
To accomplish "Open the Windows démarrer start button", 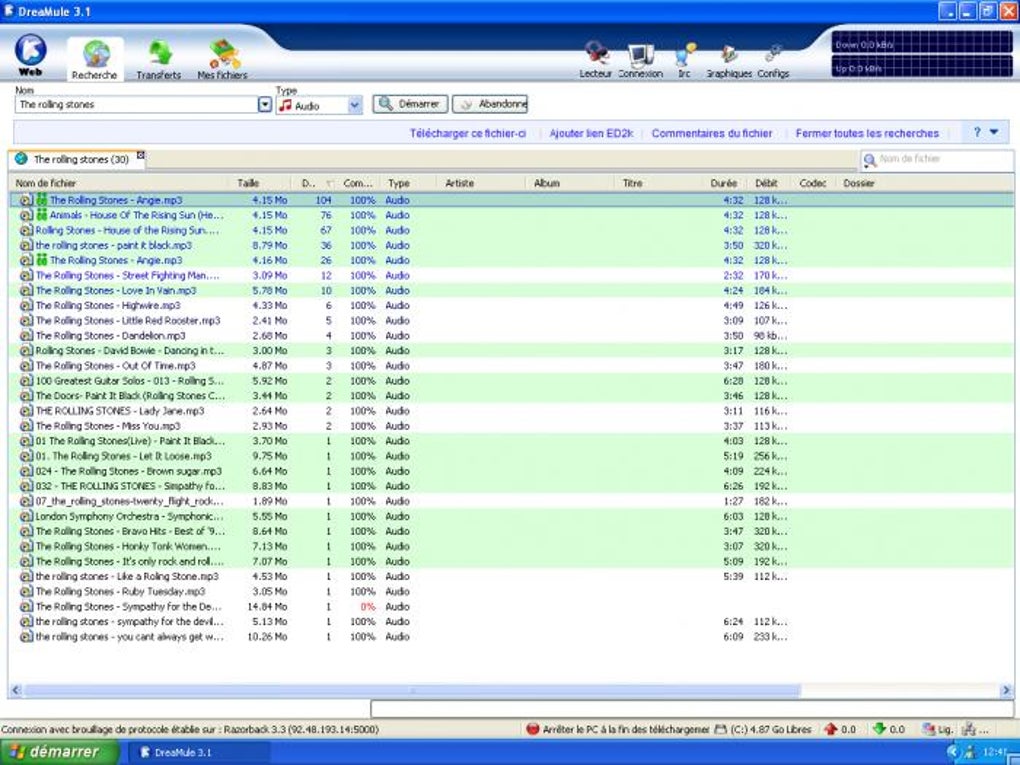I will coord(59,752).
